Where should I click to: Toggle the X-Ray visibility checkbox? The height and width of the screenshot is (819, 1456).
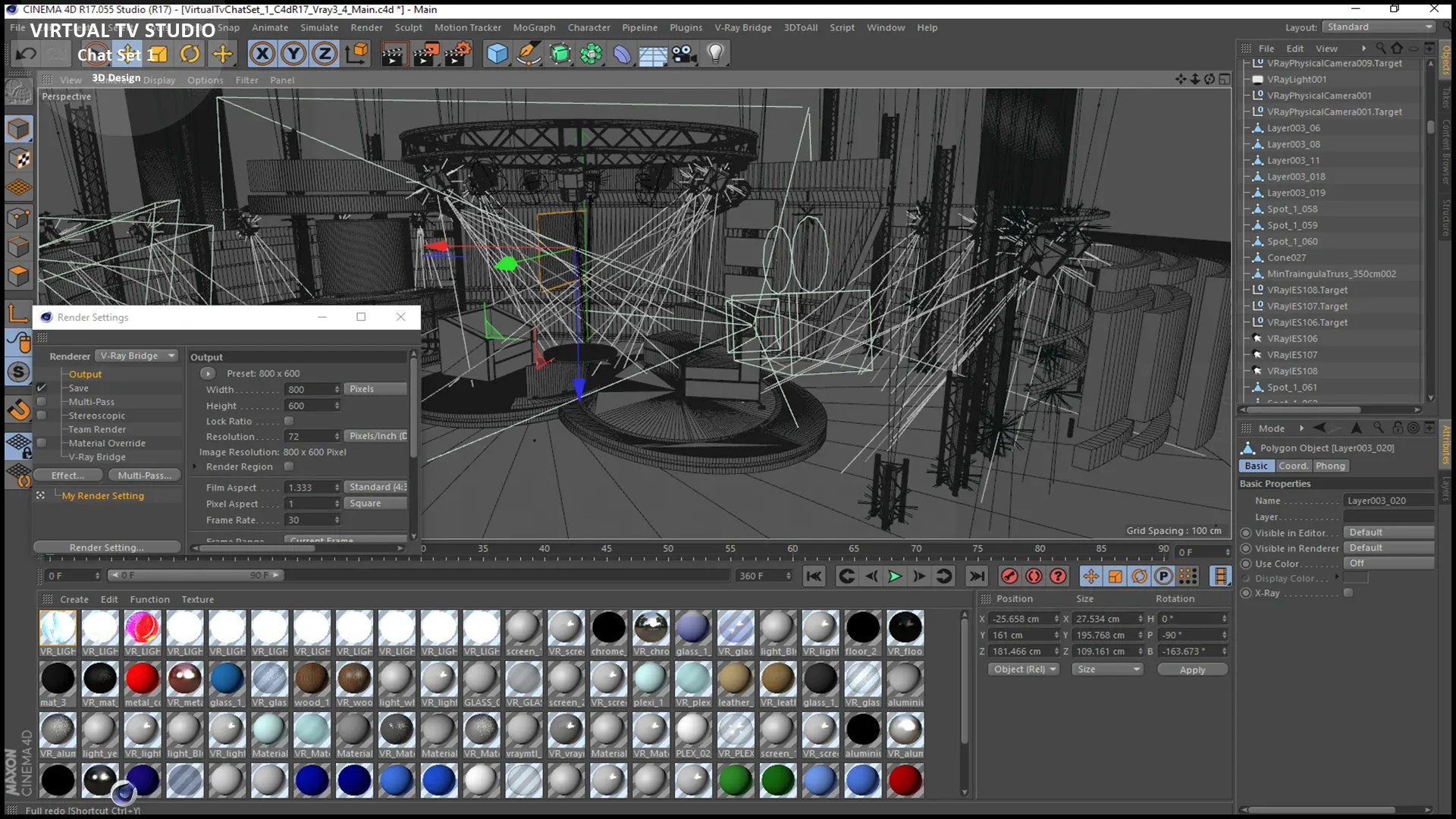[1350, 593]
